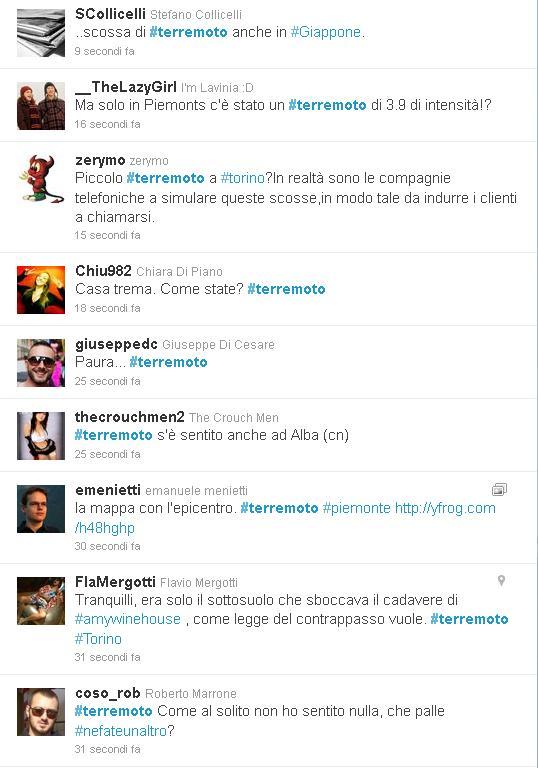538x768 pixels.
Task: Open coso_rob's profile photo
Action: coord(41,712)
